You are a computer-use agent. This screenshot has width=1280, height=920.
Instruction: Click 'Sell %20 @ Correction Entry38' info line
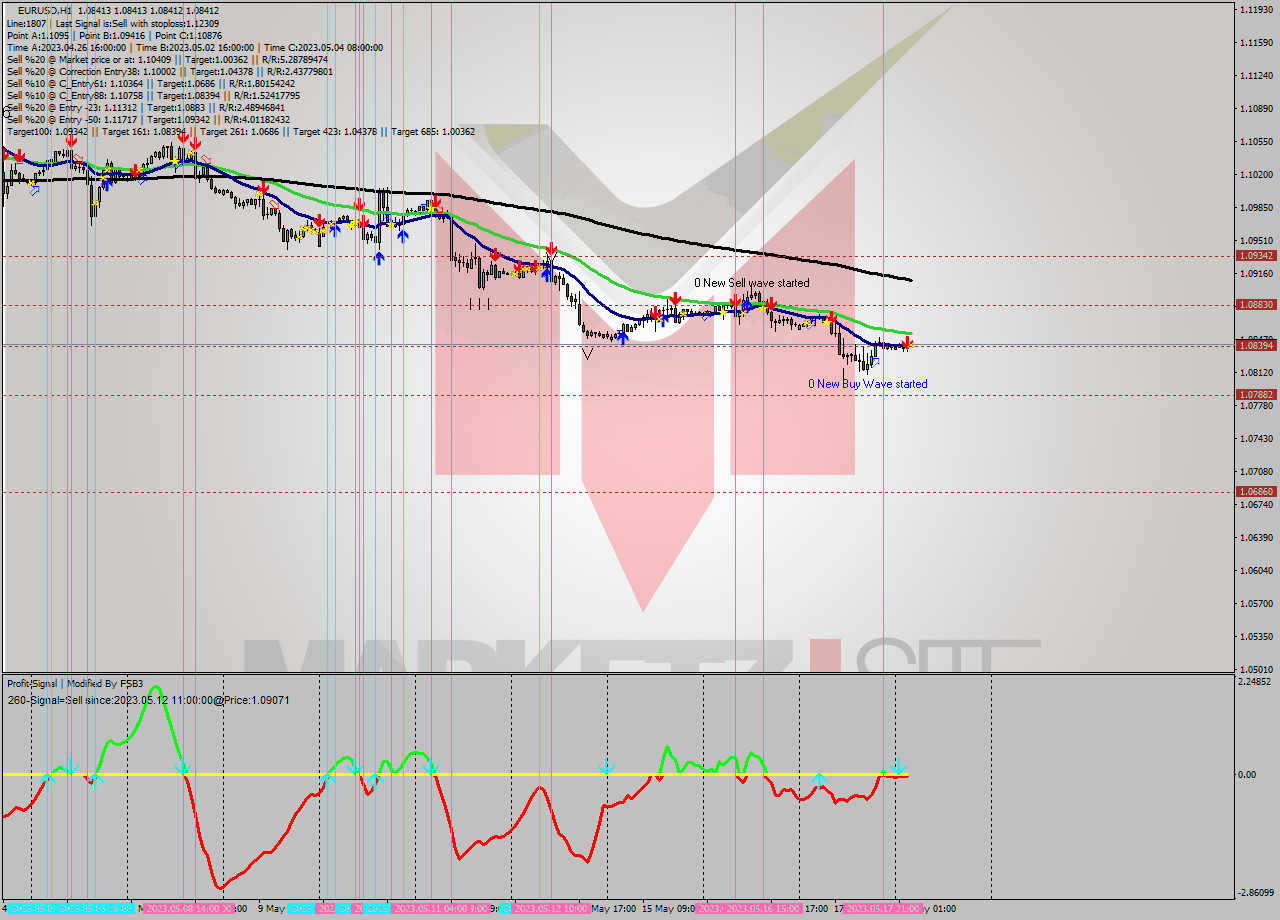pyautogui.click(x=170, y=71)
